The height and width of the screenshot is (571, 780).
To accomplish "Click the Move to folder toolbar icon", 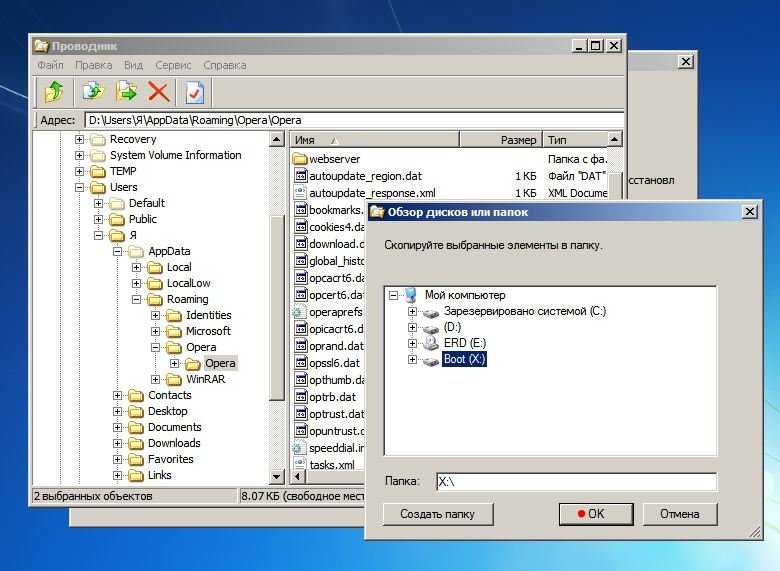I will tap(126, 92).
